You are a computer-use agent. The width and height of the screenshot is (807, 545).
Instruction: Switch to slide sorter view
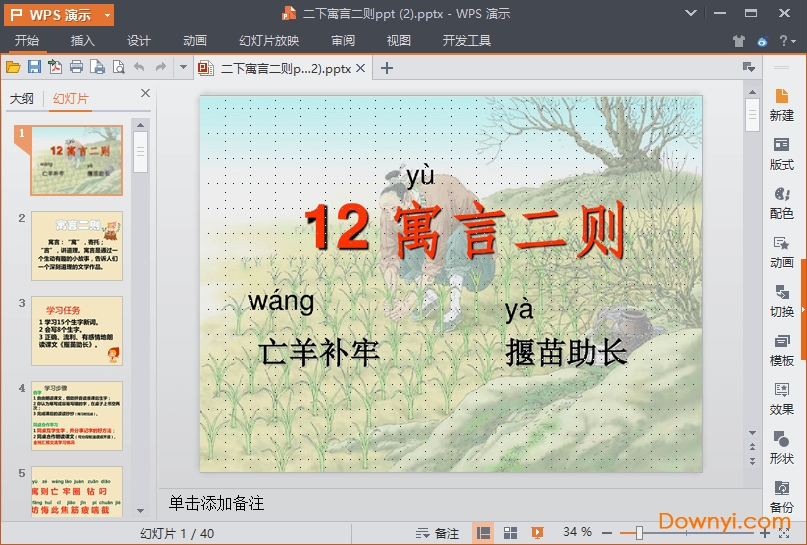pyautogui.click(x=510, y=533)
